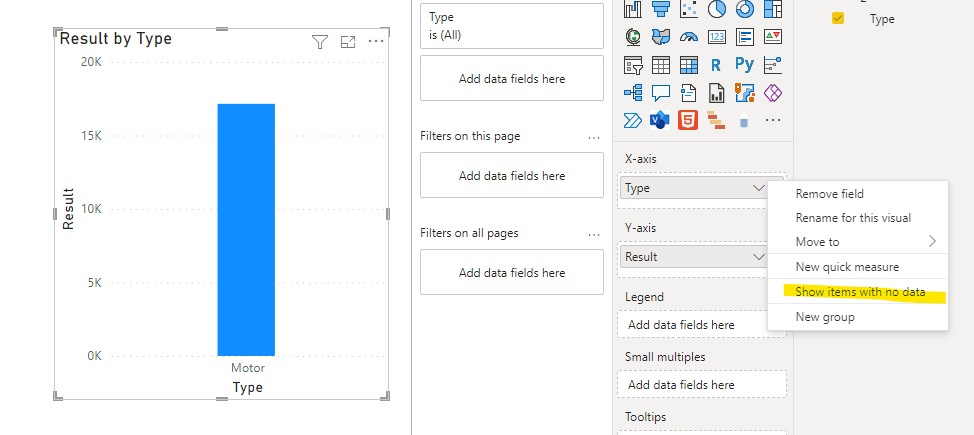The image size is (974, 435).
Task: Click Add data fields under Filters on this page
Action: (x=512, y=175)
